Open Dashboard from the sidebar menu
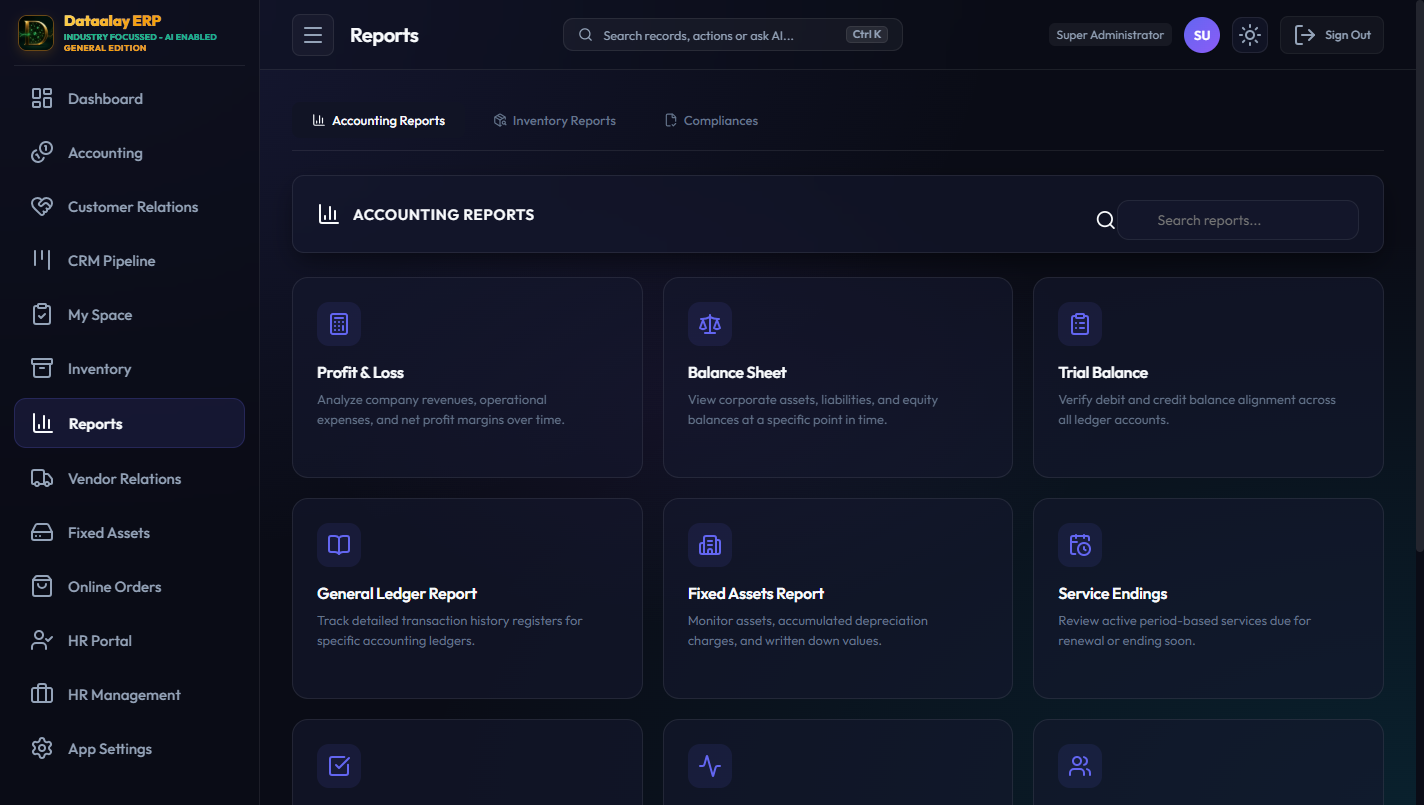The image size is (1424, 805). coord(129,98)
